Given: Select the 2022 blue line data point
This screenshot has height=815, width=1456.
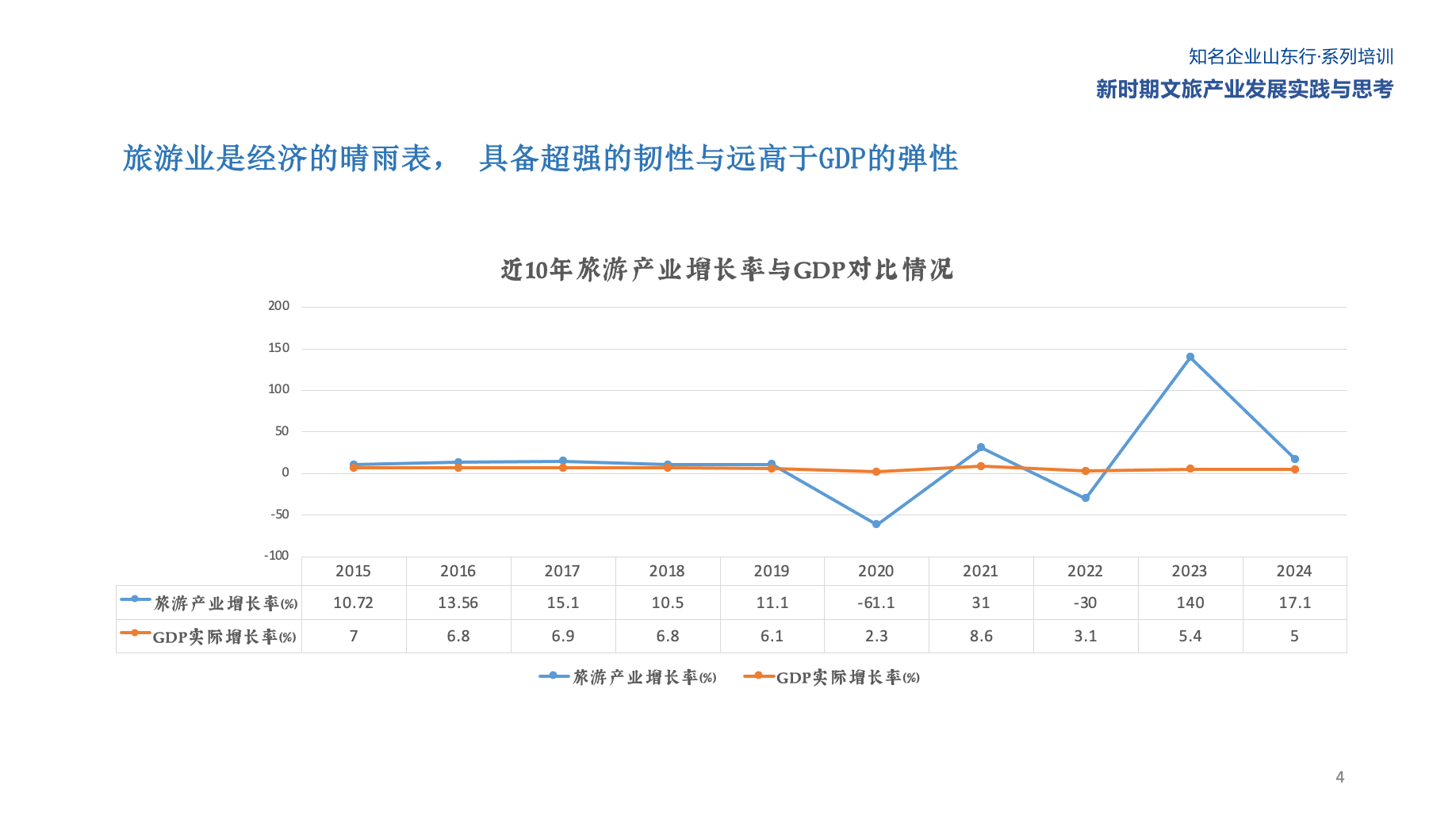Looking at the screenshot, I should coord(1086,498).
